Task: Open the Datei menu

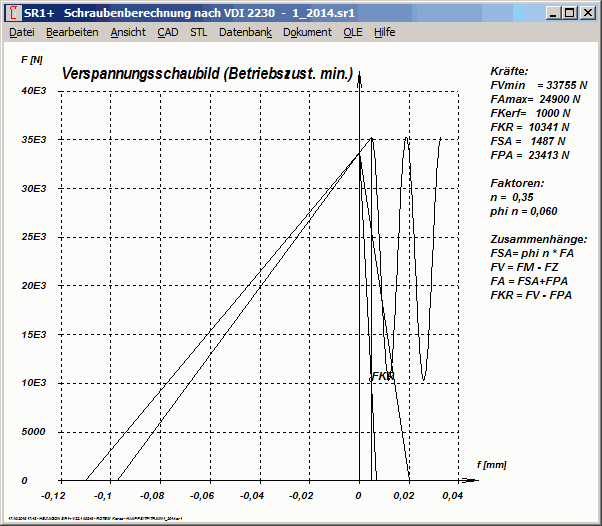Action: pyautogui.click(x=21, y=32)
